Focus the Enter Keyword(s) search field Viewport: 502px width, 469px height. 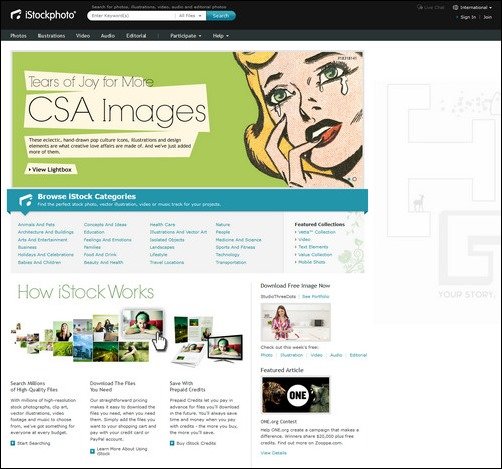pos(131,16)
